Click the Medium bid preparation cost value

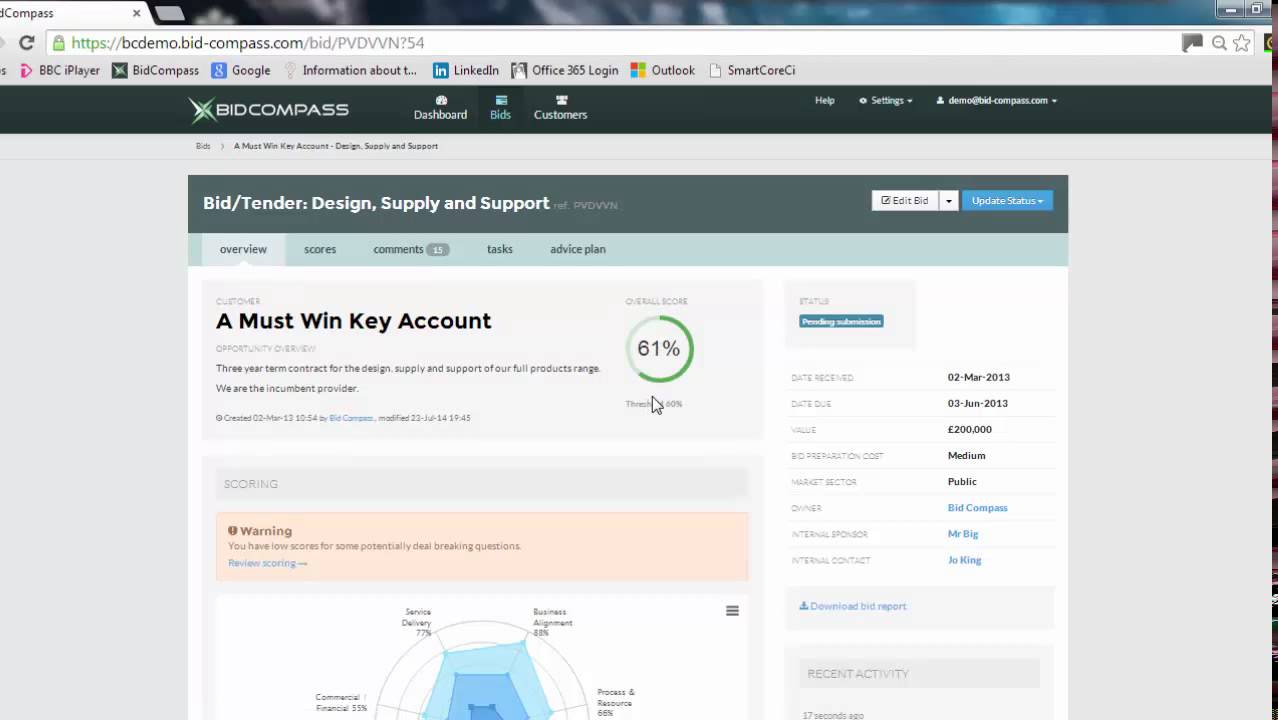tap(967, 455)
